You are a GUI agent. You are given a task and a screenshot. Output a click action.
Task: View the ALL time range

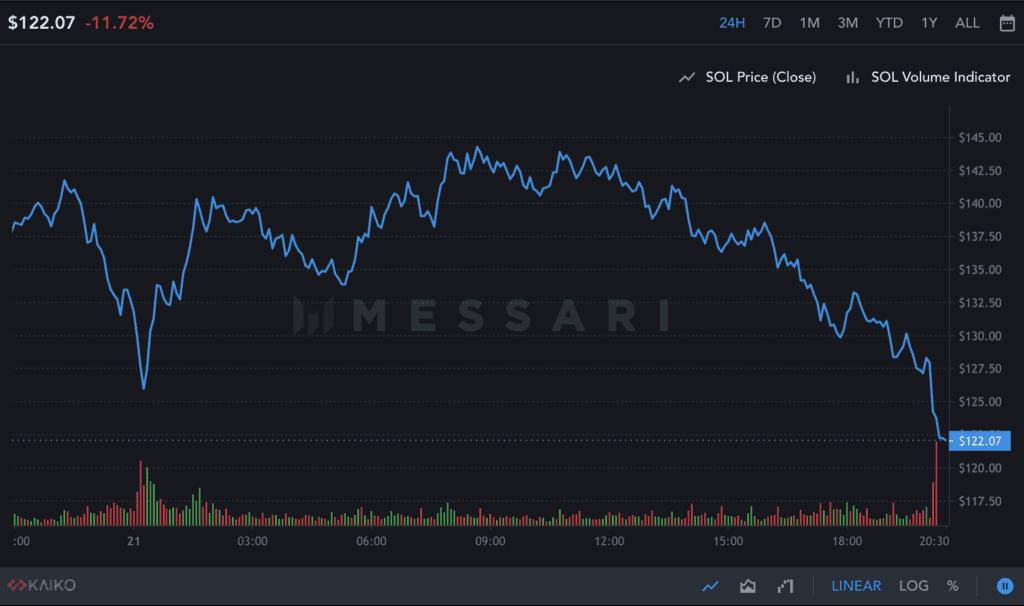coord(967,23)
